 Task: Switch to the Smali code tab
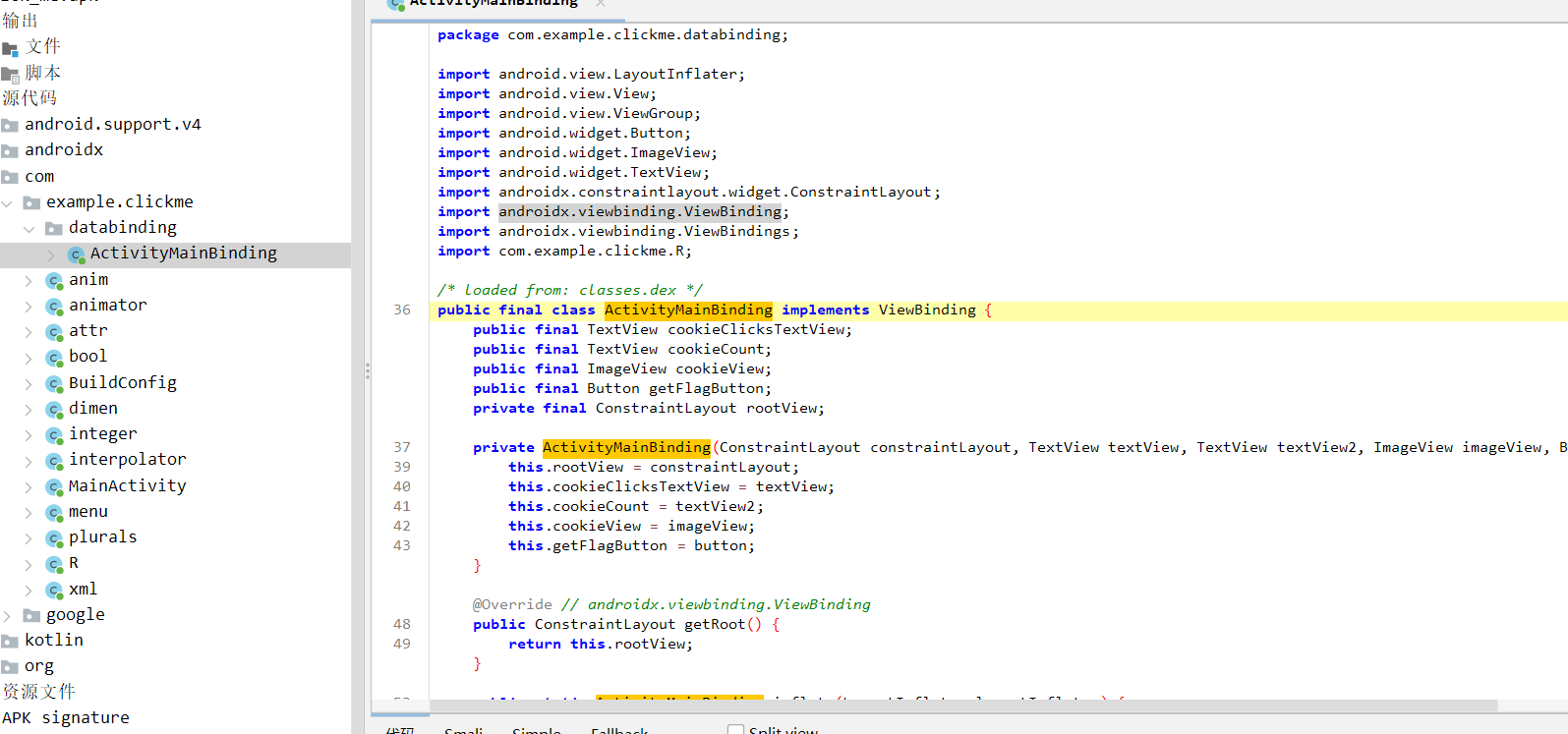tap(463, 730)
